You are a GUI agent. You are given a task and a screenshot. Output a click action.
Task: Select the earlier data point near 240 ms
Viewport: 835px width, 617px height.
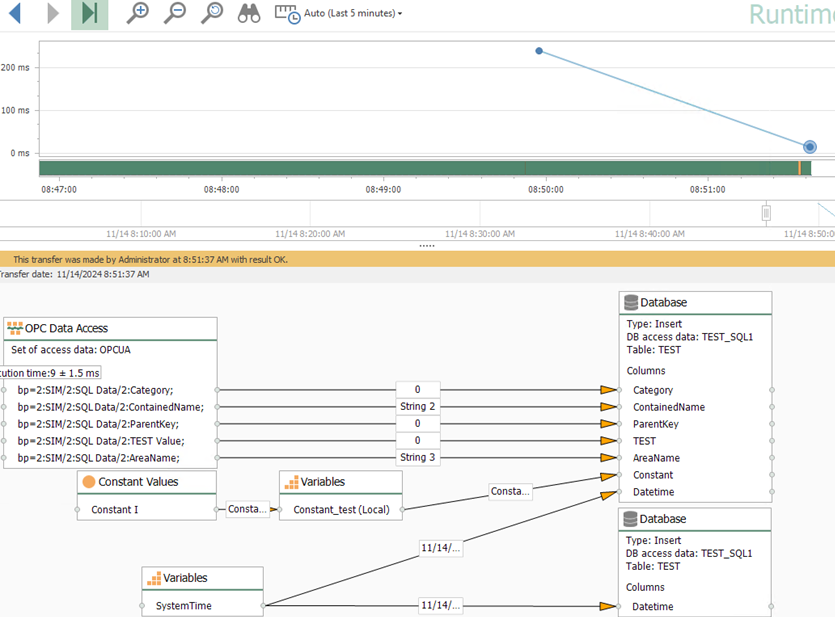pyautogui.click(x=539, y=51)
